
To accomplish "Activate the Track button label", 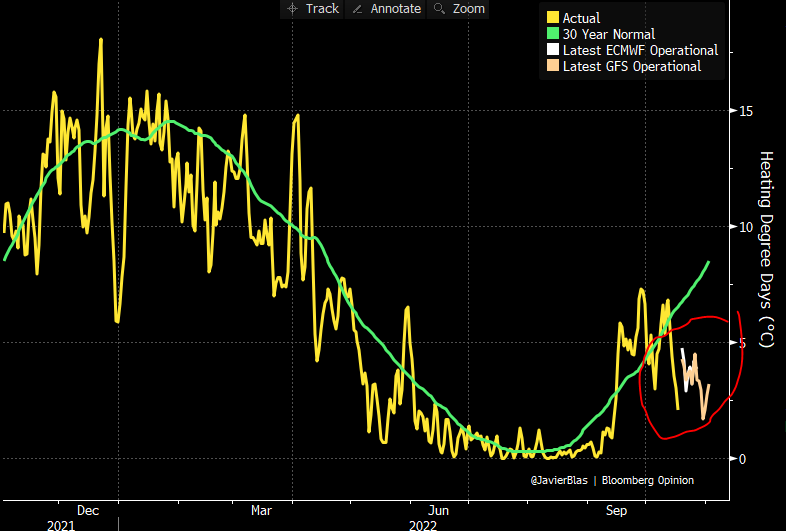I will 322,9.
